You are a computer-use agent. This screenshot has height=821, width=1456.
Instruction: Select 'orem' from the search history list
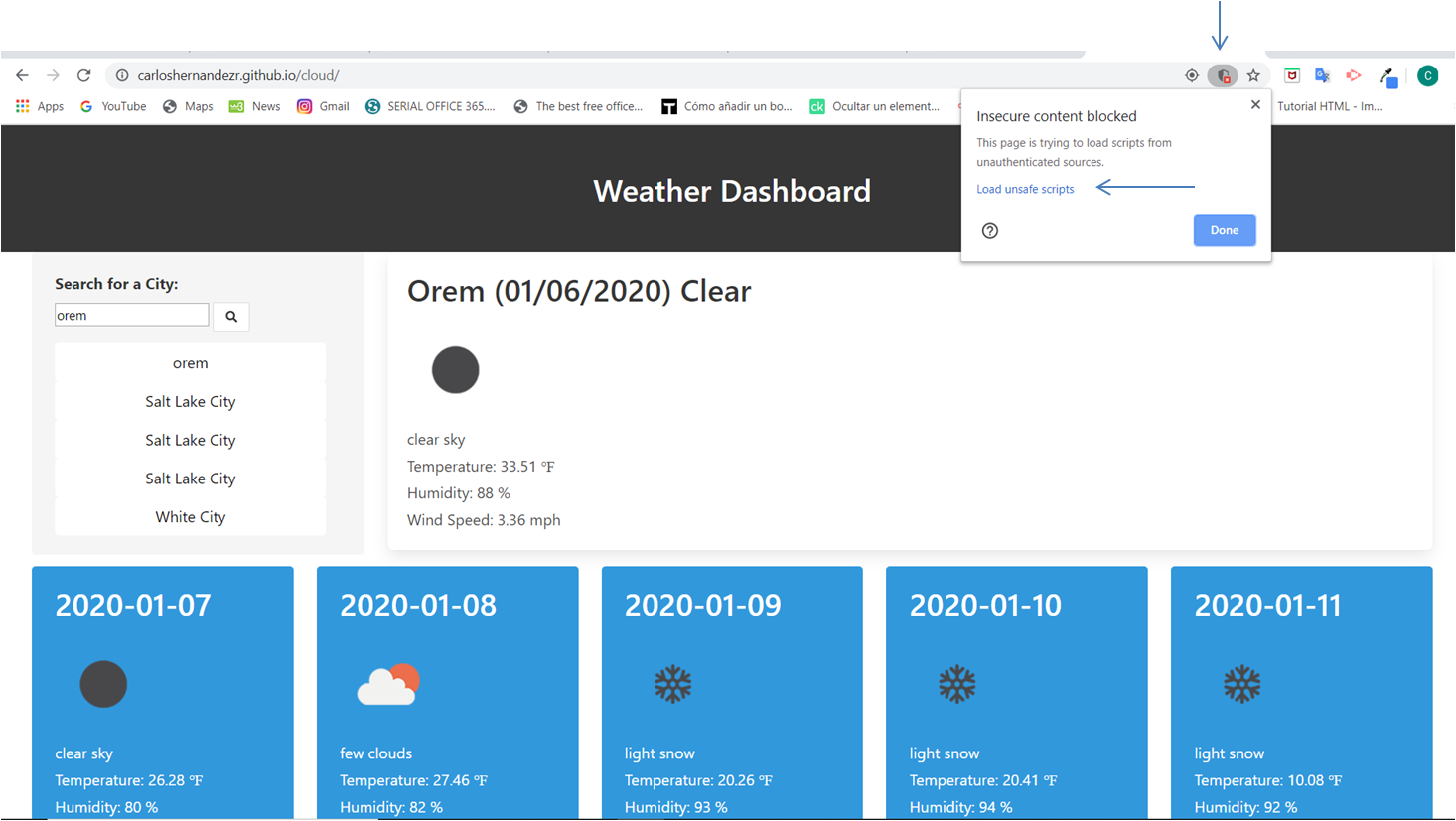click(191, 363)
